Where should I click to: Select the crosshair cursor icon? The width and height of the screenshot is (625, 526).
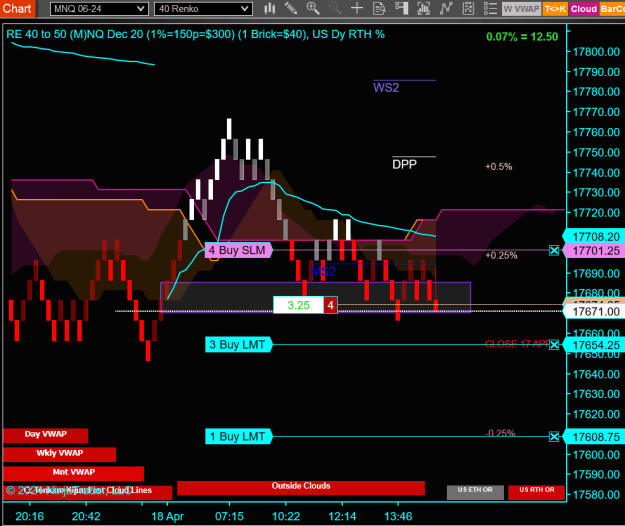tap(357, 8)
